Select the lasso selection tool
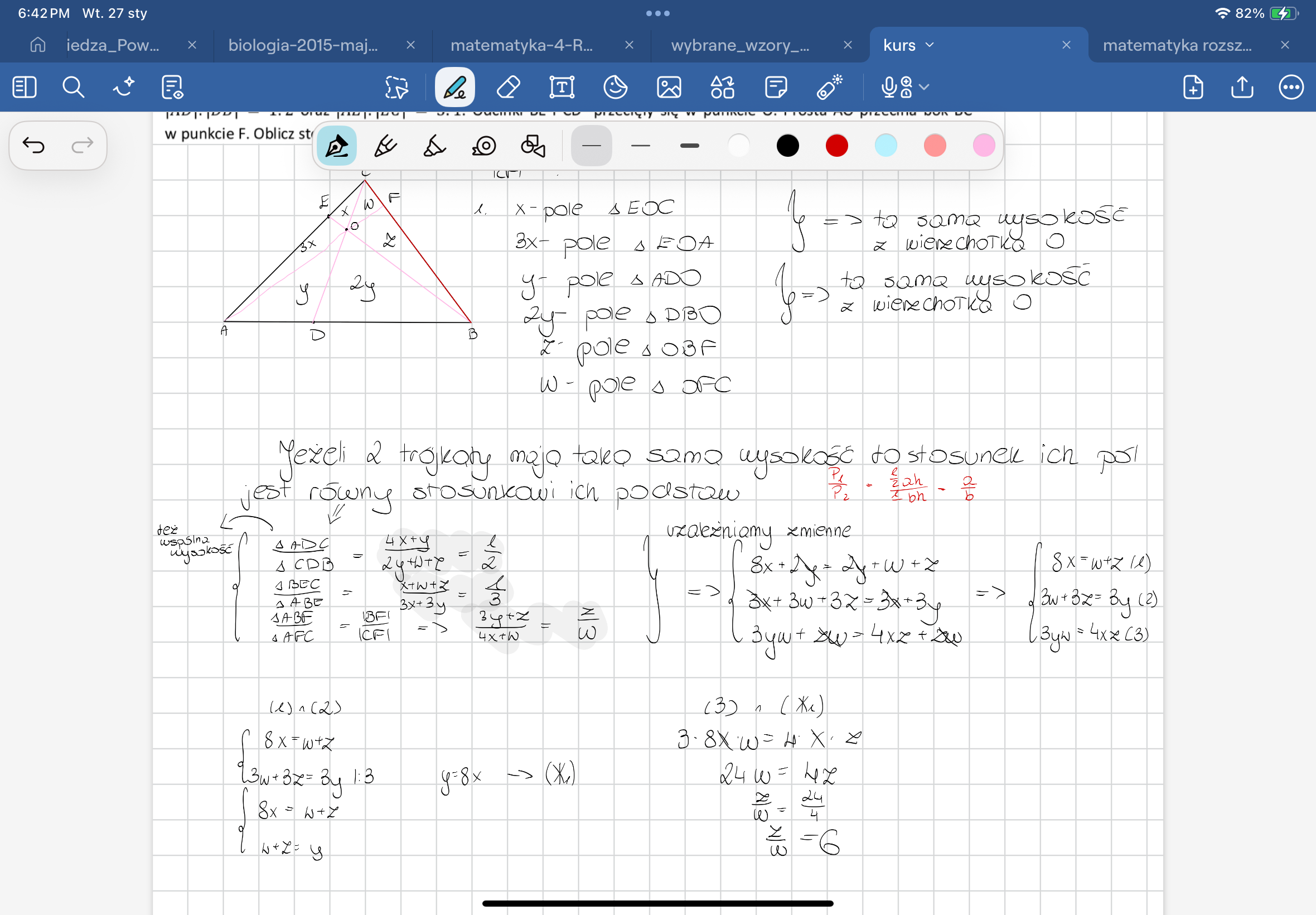The width and height of the screenshot is (1316, 915). tap(396, 88)
